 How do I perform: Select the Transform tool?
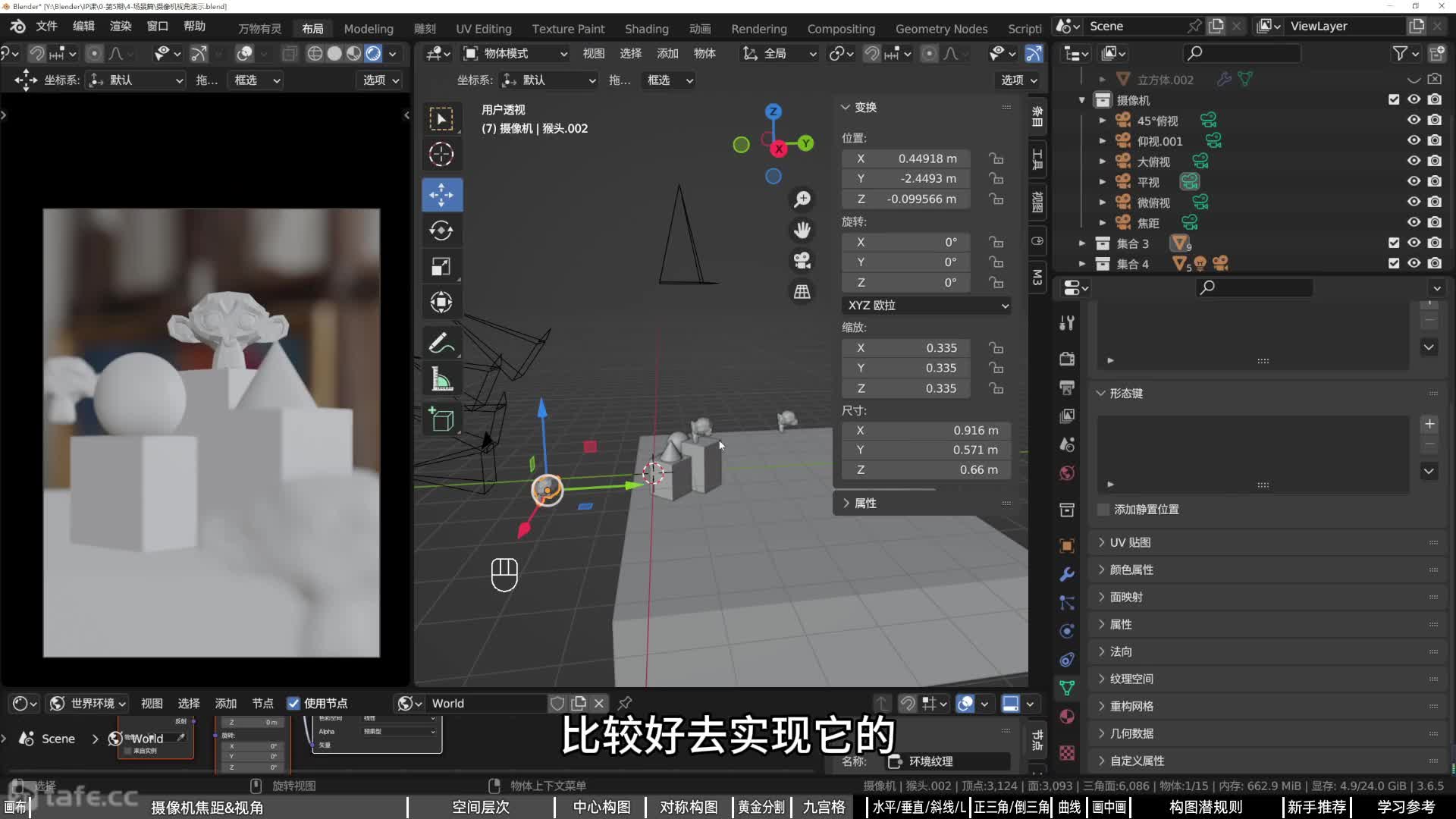coord(441,303)
